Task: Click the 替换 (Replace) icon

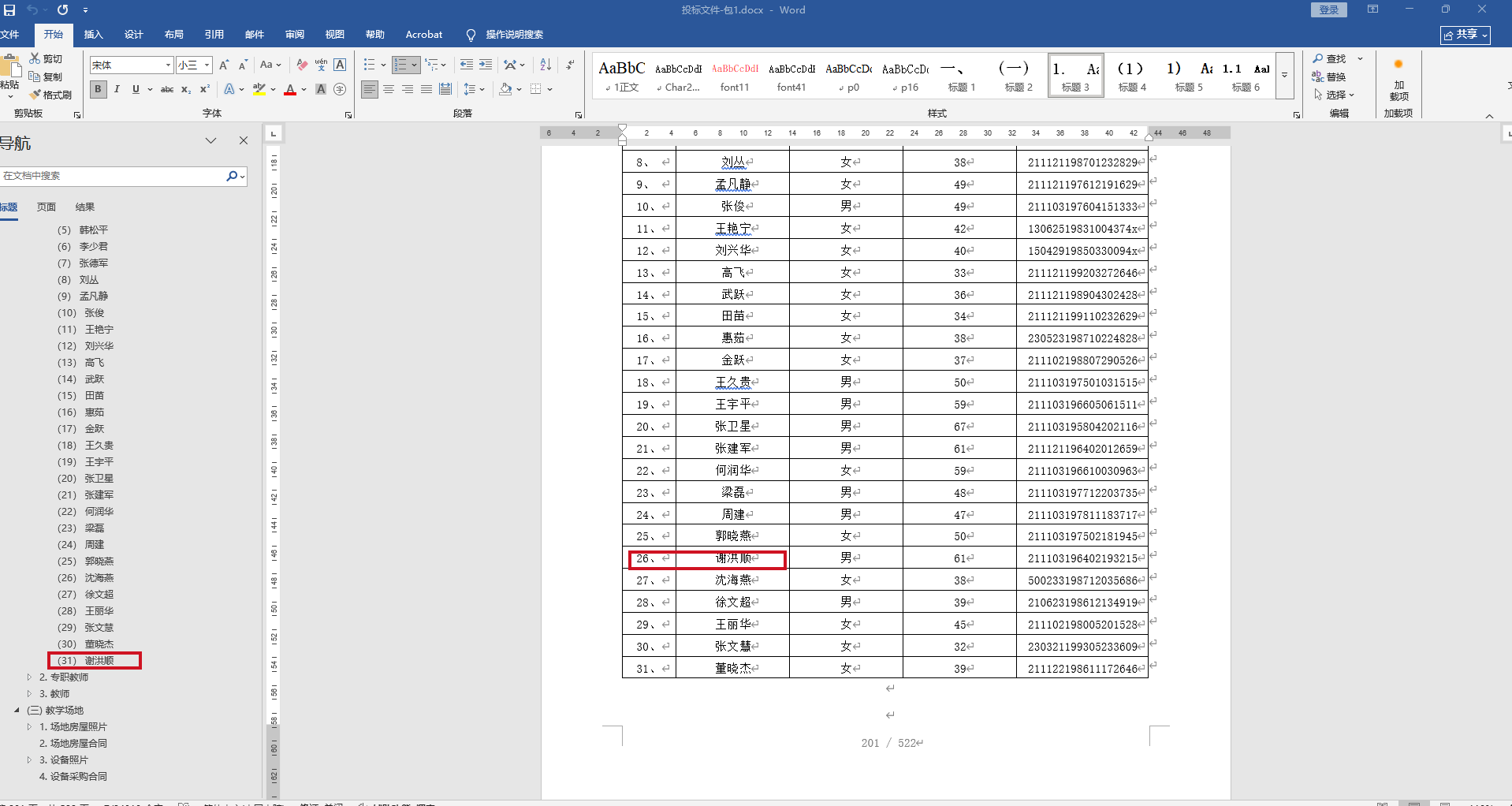Action: tap(1318, 76)
